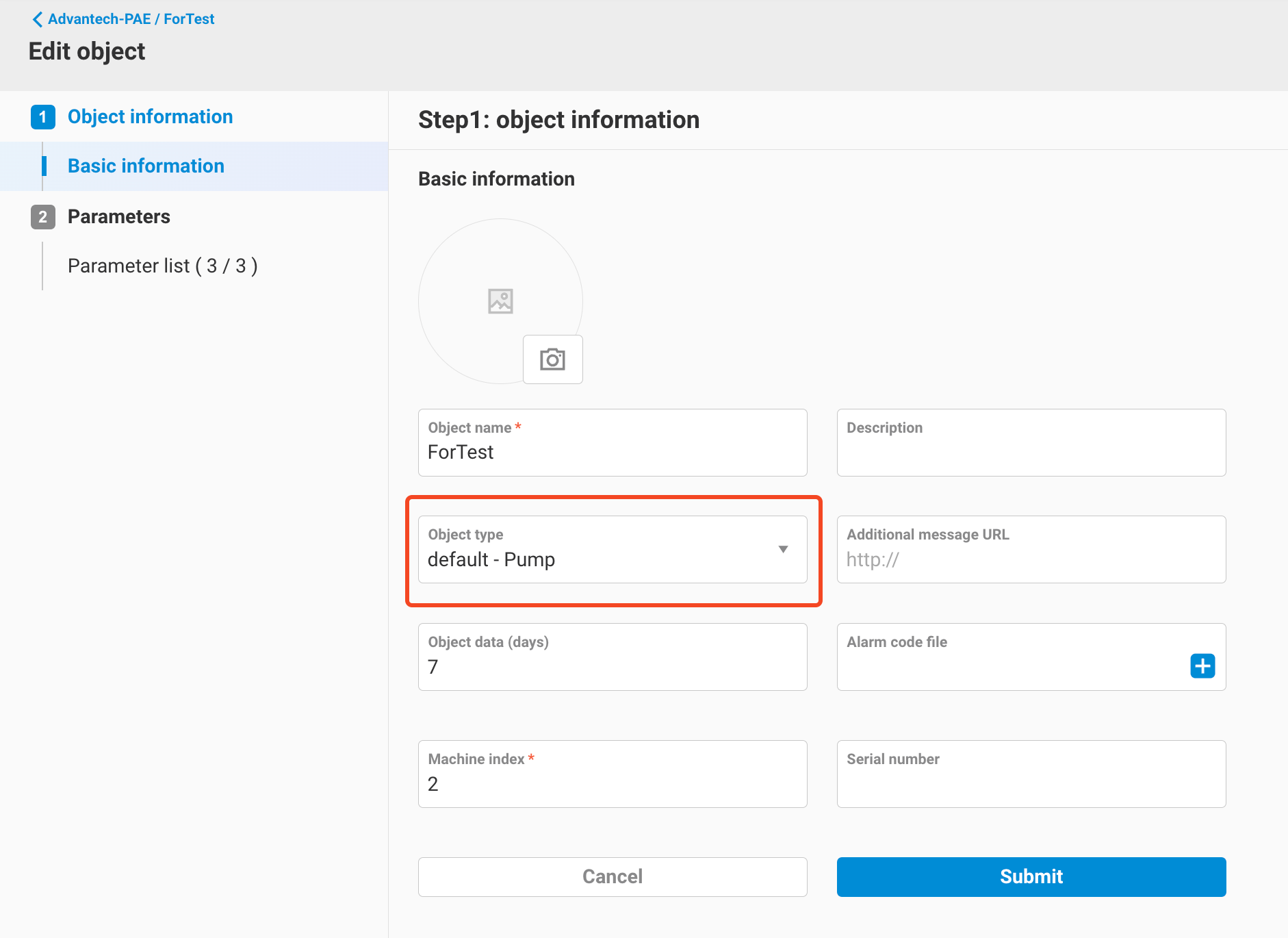1288x938 pixels.
Task: Click into the Description field
Action: 1031,451
